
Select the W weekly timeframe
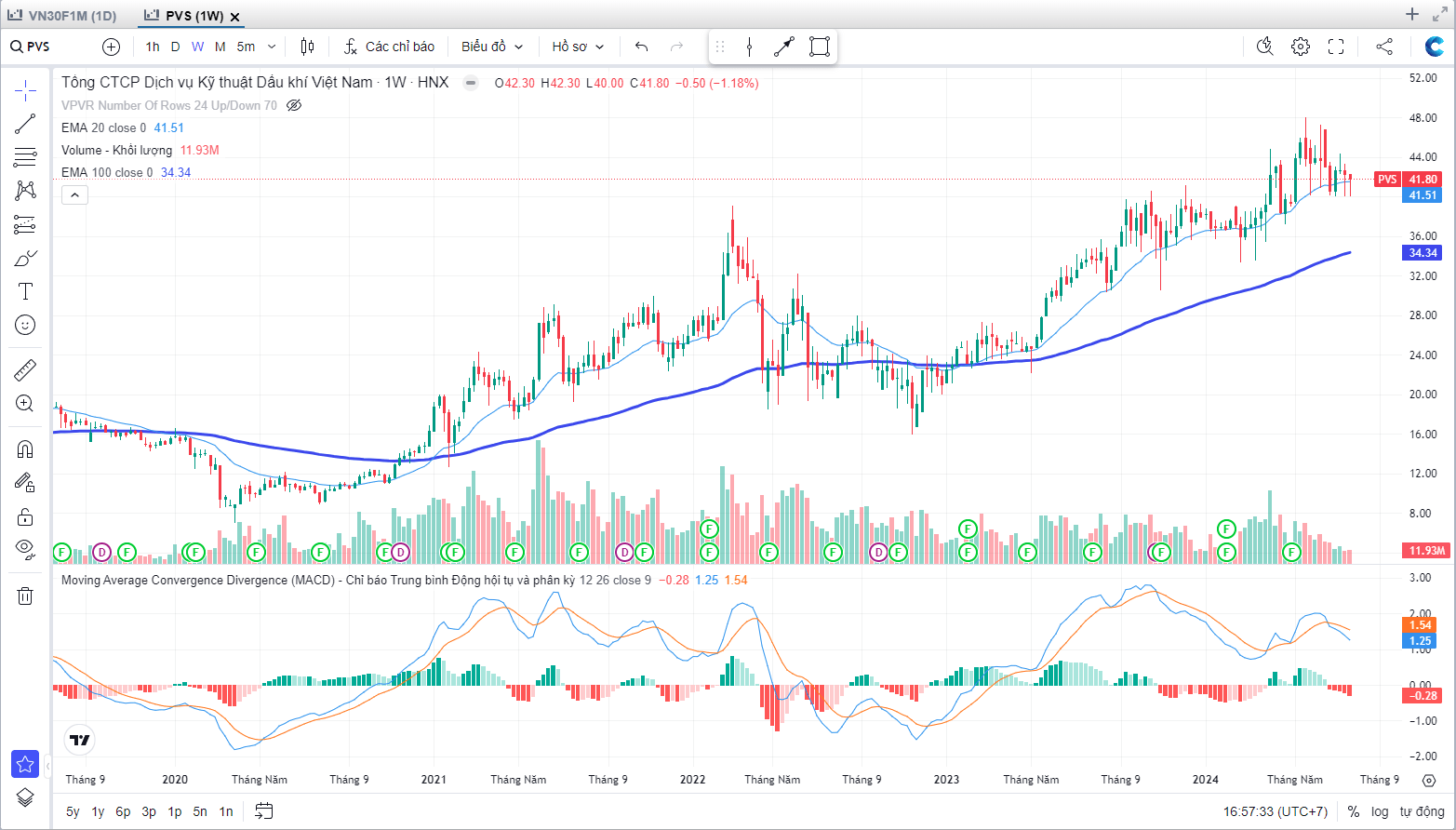pos(197,47)
